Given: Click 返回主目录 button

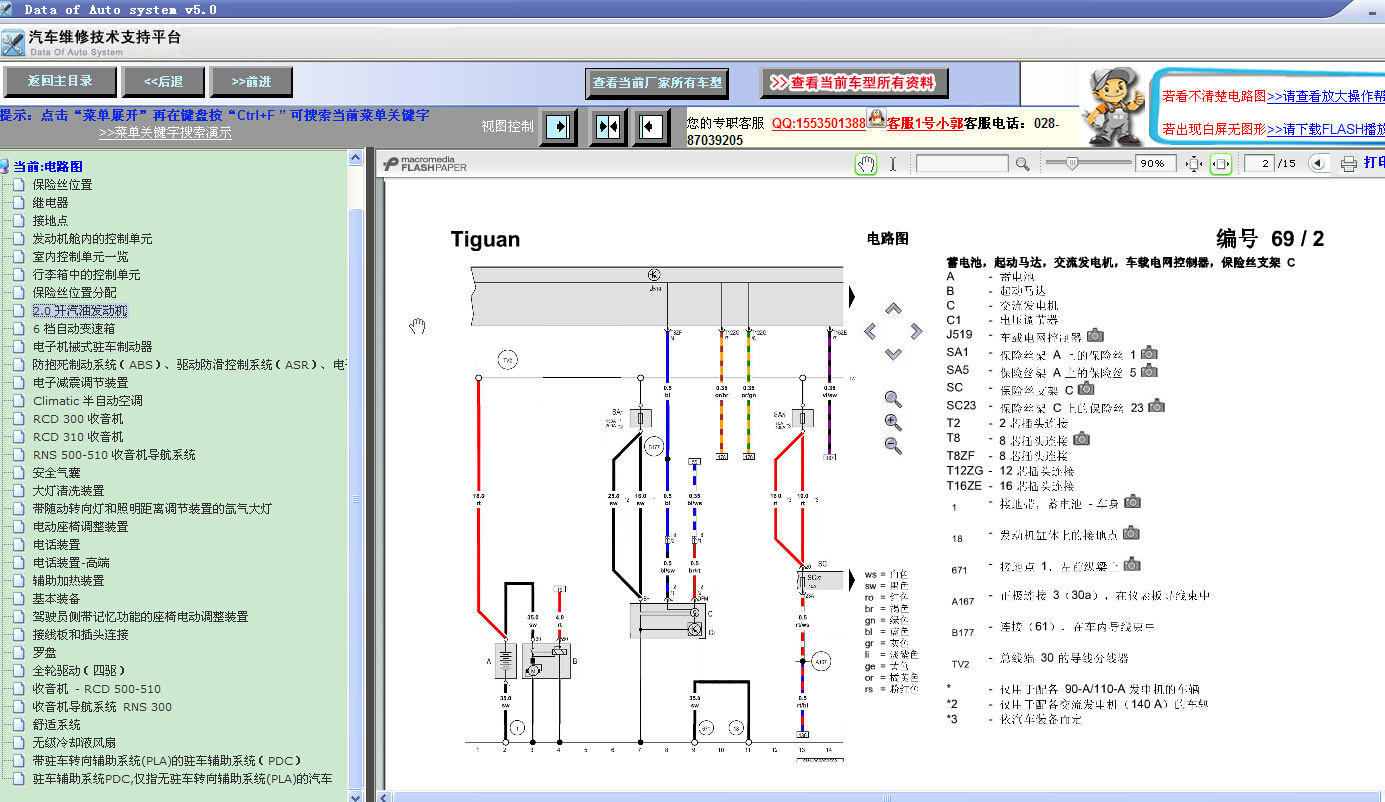Looking at the screenshot, I should click(x=60, y=82).
